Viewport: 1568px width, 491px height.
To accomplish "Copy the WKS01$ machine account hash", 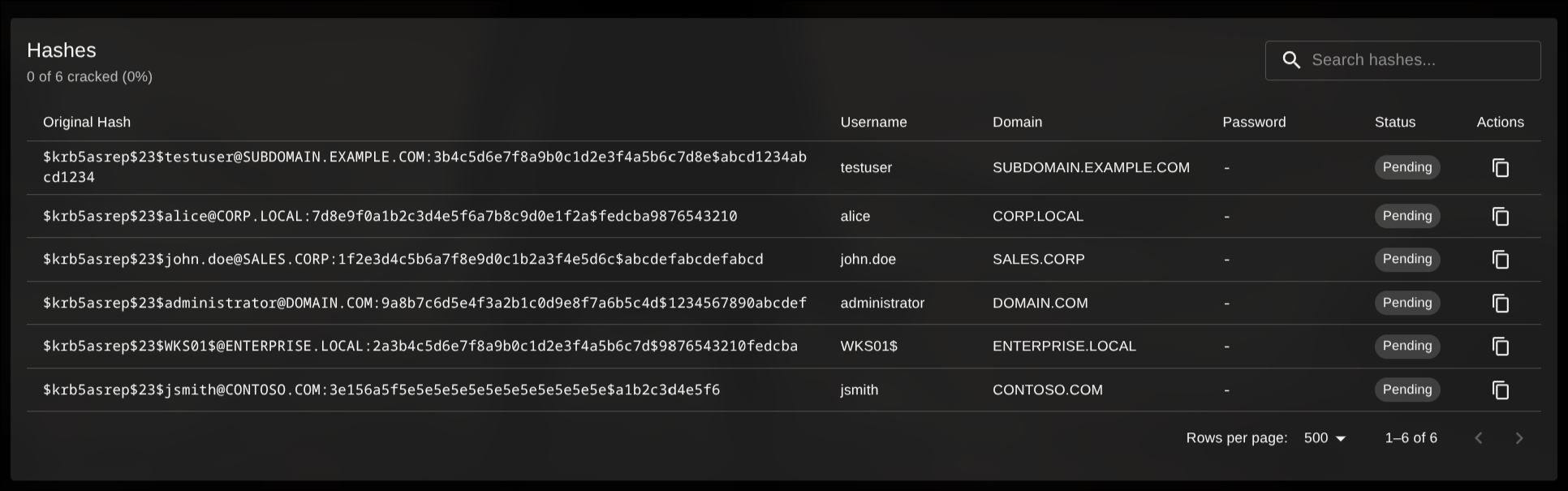I will [1501, 346].
